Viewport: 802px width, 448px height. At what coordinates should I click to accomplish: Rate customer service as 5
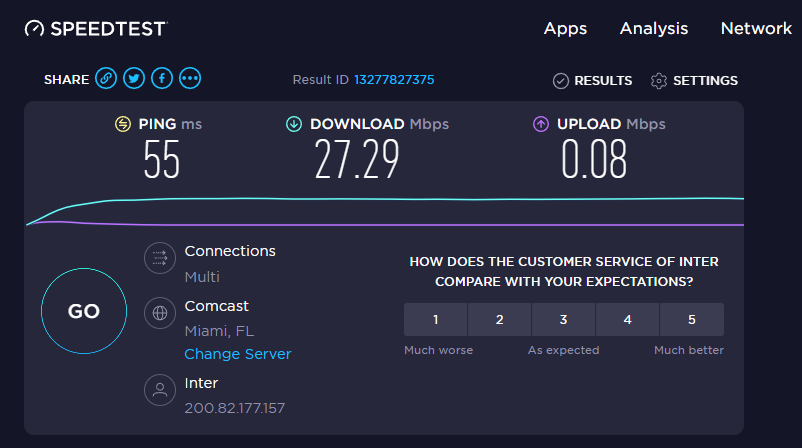(692, 320)
